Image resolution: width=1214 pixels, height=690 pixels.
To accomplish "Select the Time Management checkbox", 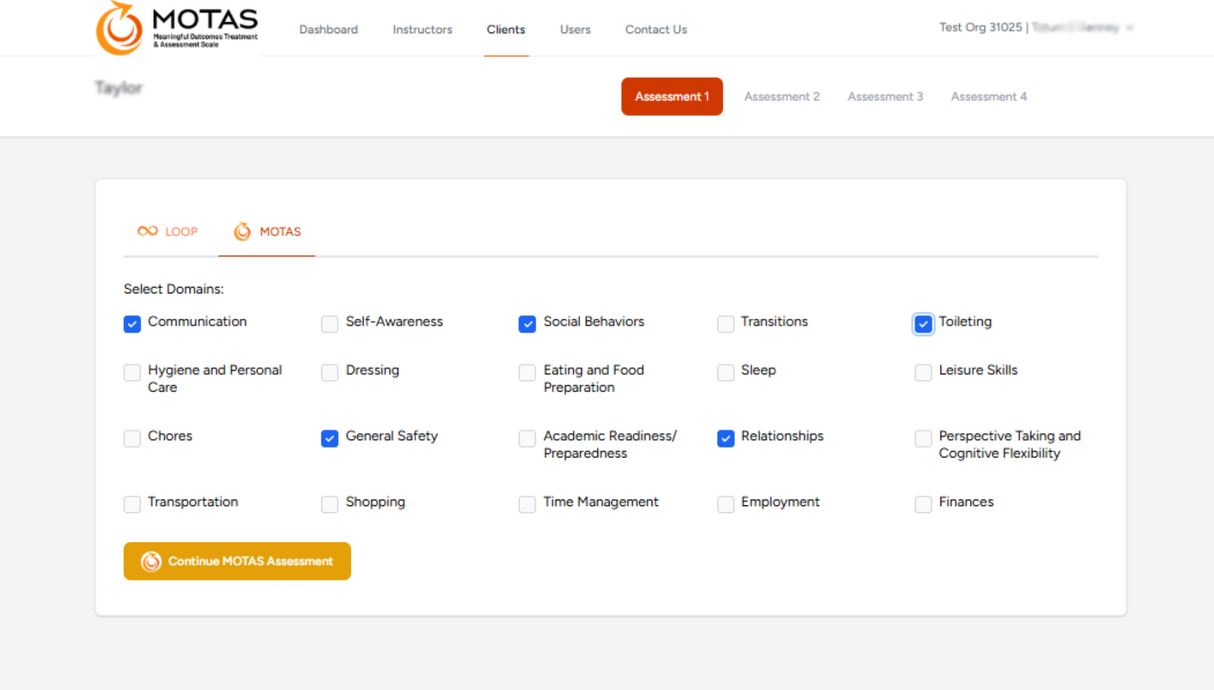I will [x=527, y=504].
